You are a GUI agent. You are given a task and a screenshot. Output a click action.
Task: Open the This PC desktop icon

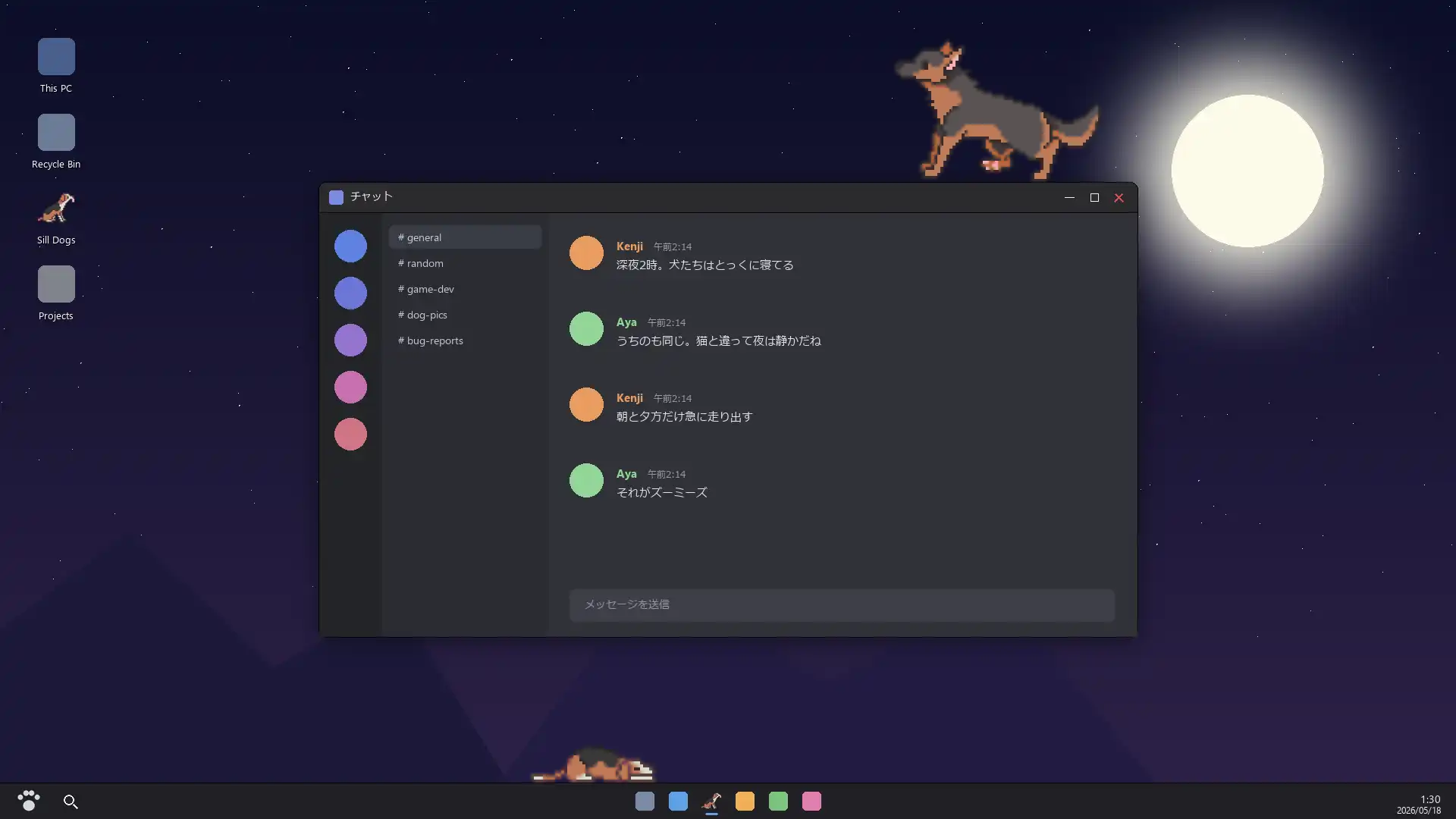click(56, 65)
